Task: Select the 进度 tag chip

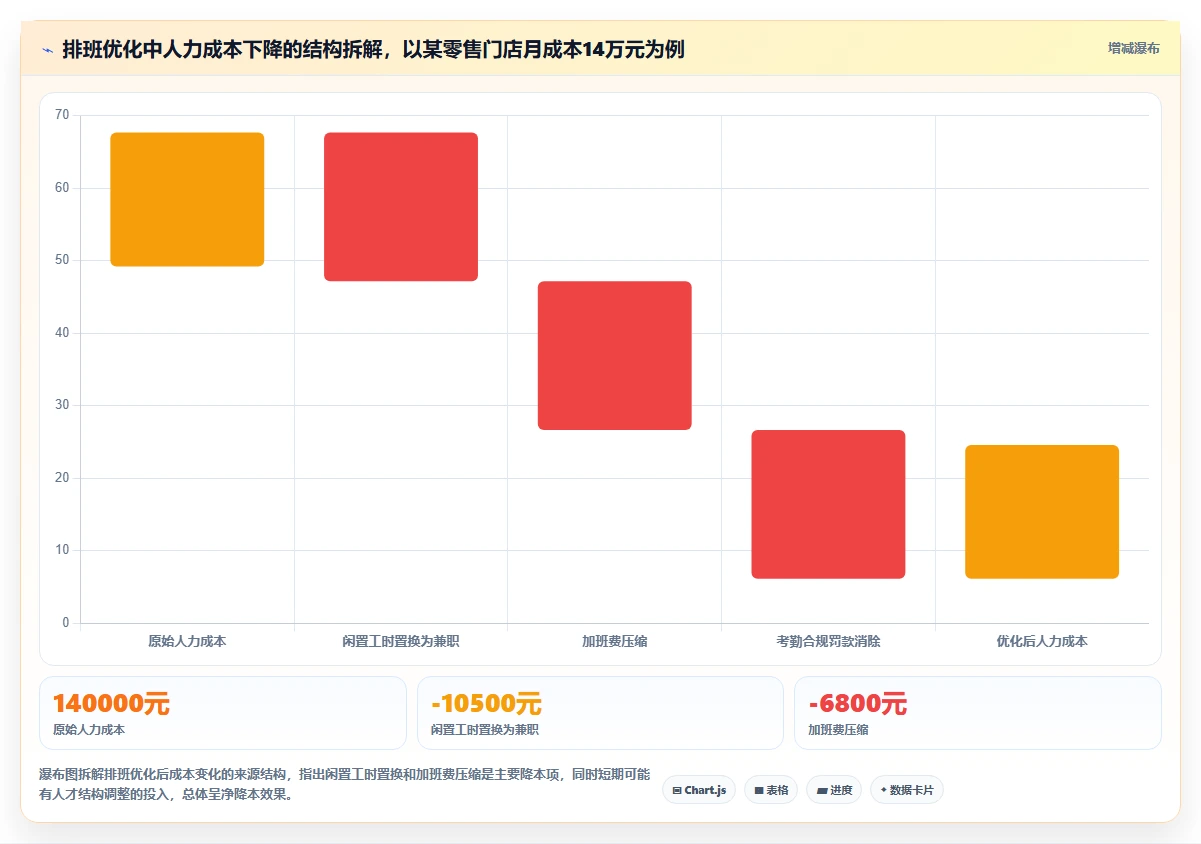Action: 834,790
